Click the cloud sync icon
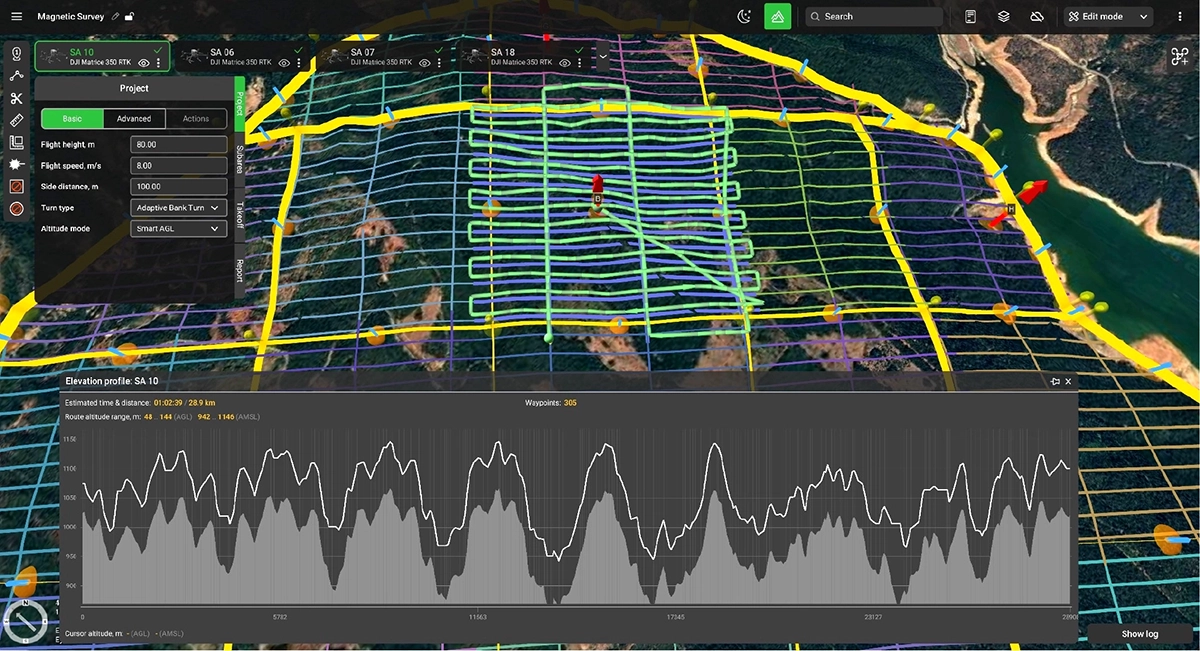1200x651 pixels. [1037, 16]
